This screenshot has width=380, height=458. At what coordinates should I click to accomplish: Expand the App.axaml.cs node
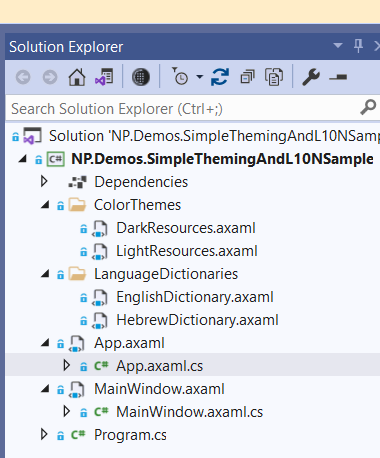(x=66, y=366)
